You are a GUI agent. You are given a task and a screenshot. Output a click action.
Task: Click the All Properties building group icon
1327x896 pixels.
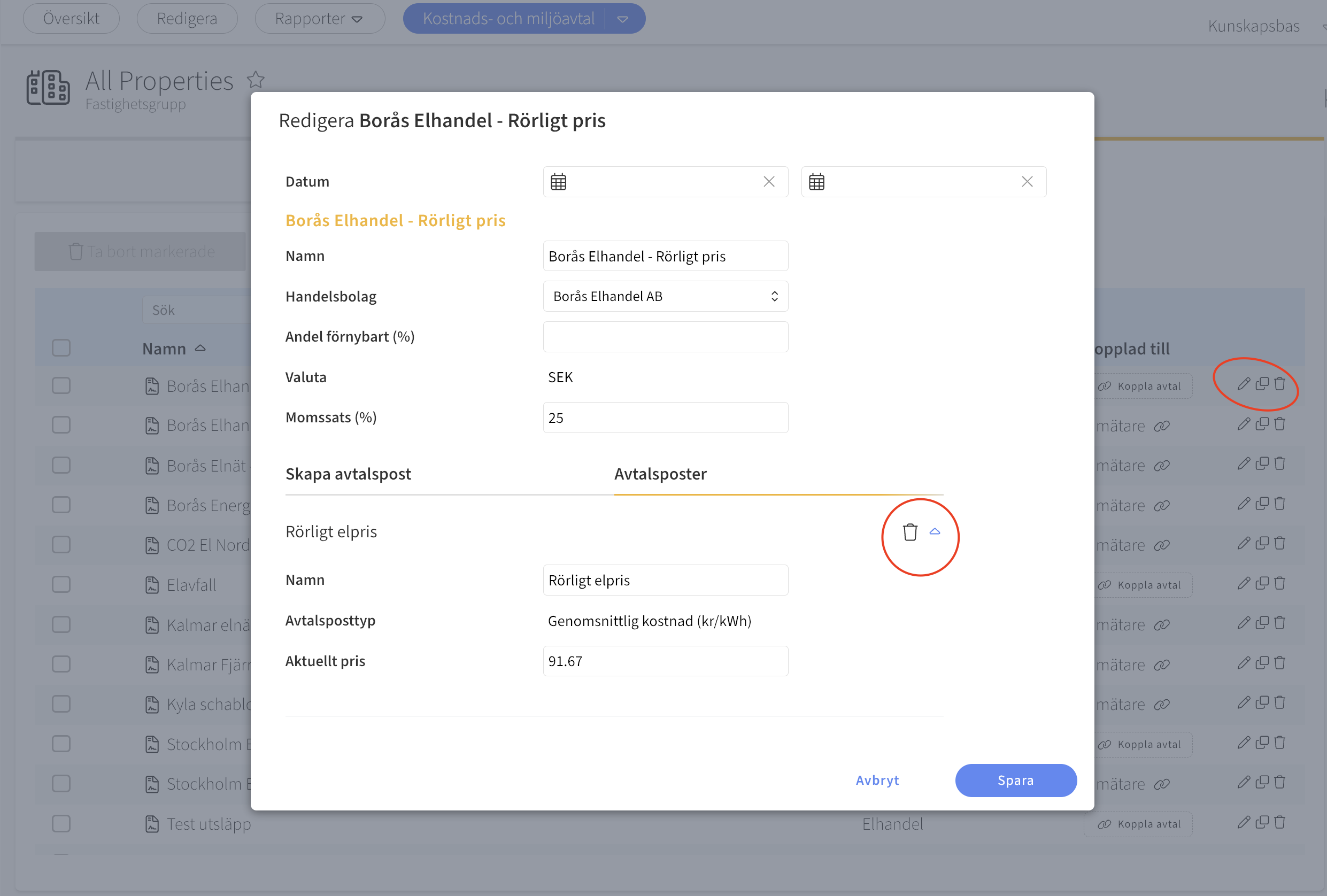pyautogui.click(x=49, y=87)
